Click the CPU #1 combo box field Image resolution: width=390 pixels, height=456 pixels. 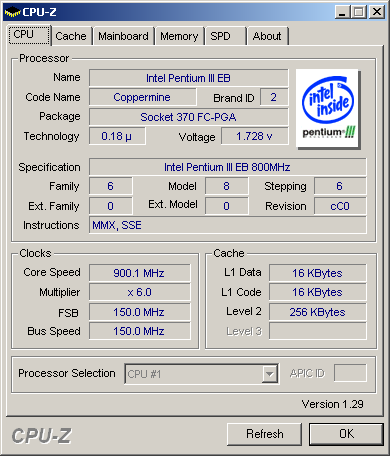[201, 374]
